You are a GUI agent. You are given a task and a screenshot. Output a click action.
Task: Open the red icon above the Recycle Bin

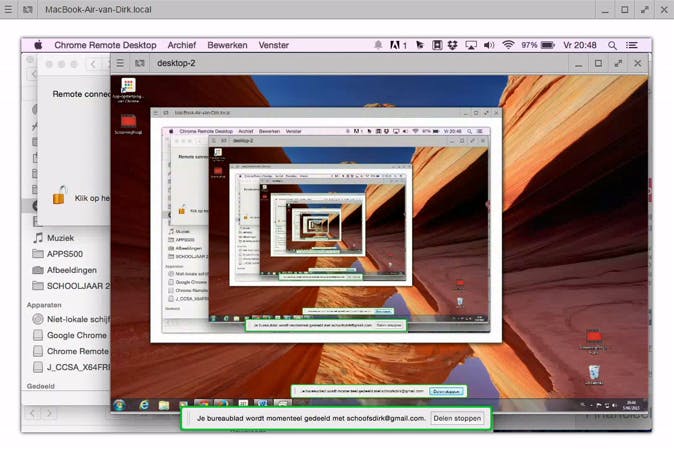pos(594,341)
